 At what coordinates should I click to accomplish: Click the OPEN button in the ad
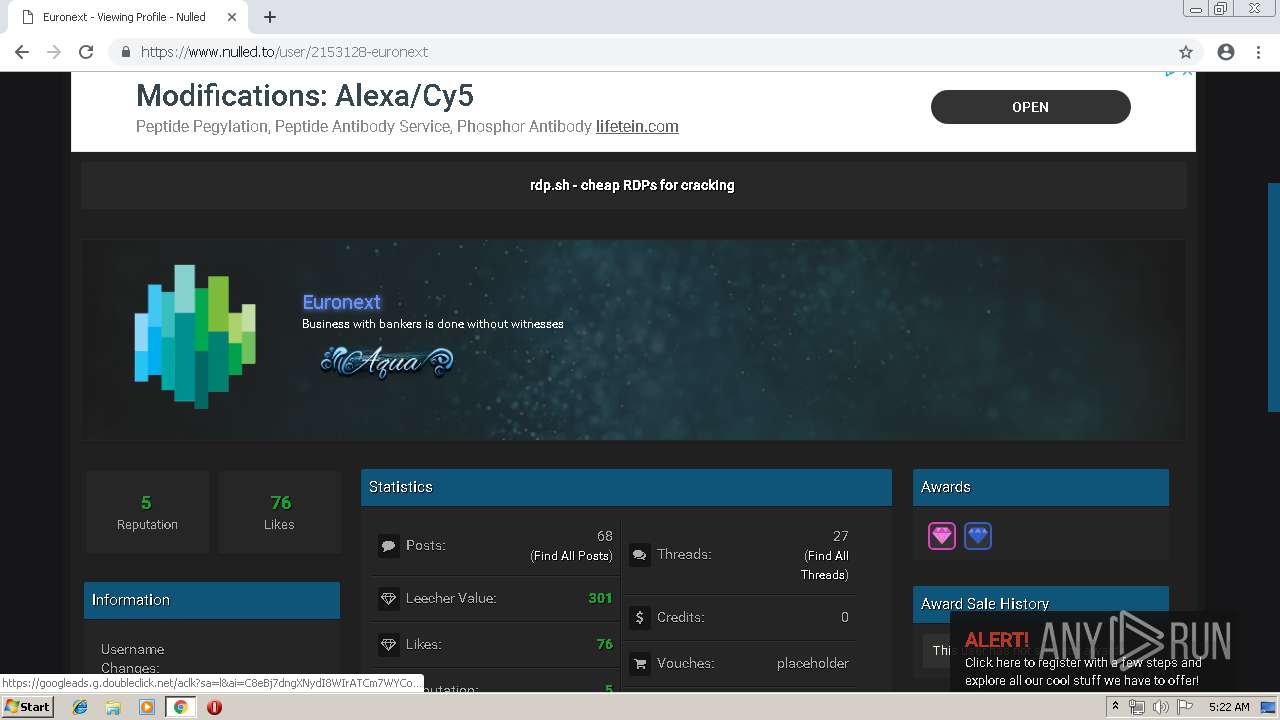click(x=1030, y=107)
